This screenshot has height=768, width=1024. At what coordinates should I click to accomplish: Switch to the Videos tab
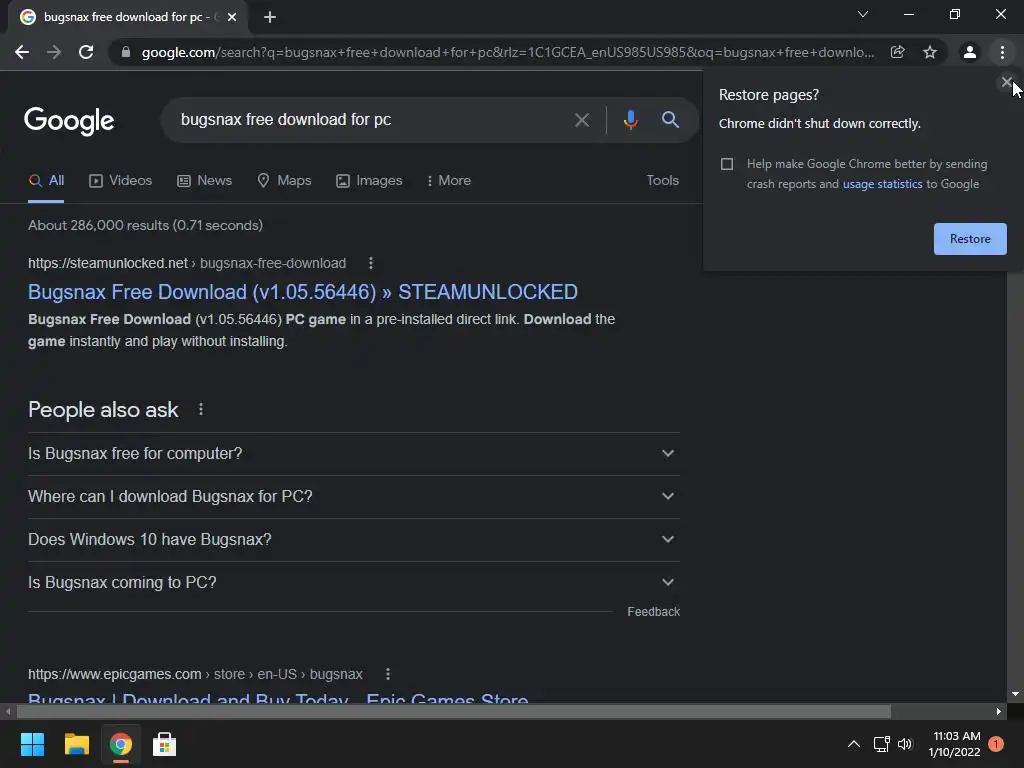(x=121, y=181)
